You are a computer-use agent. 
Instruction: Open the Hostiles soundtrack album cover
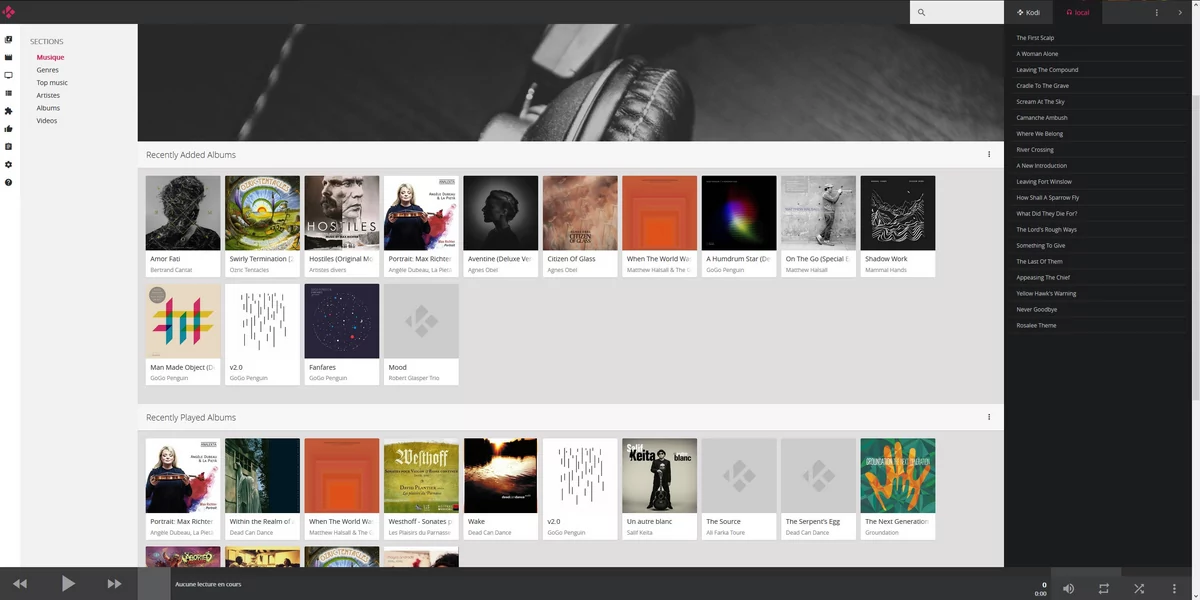point(342,213)
